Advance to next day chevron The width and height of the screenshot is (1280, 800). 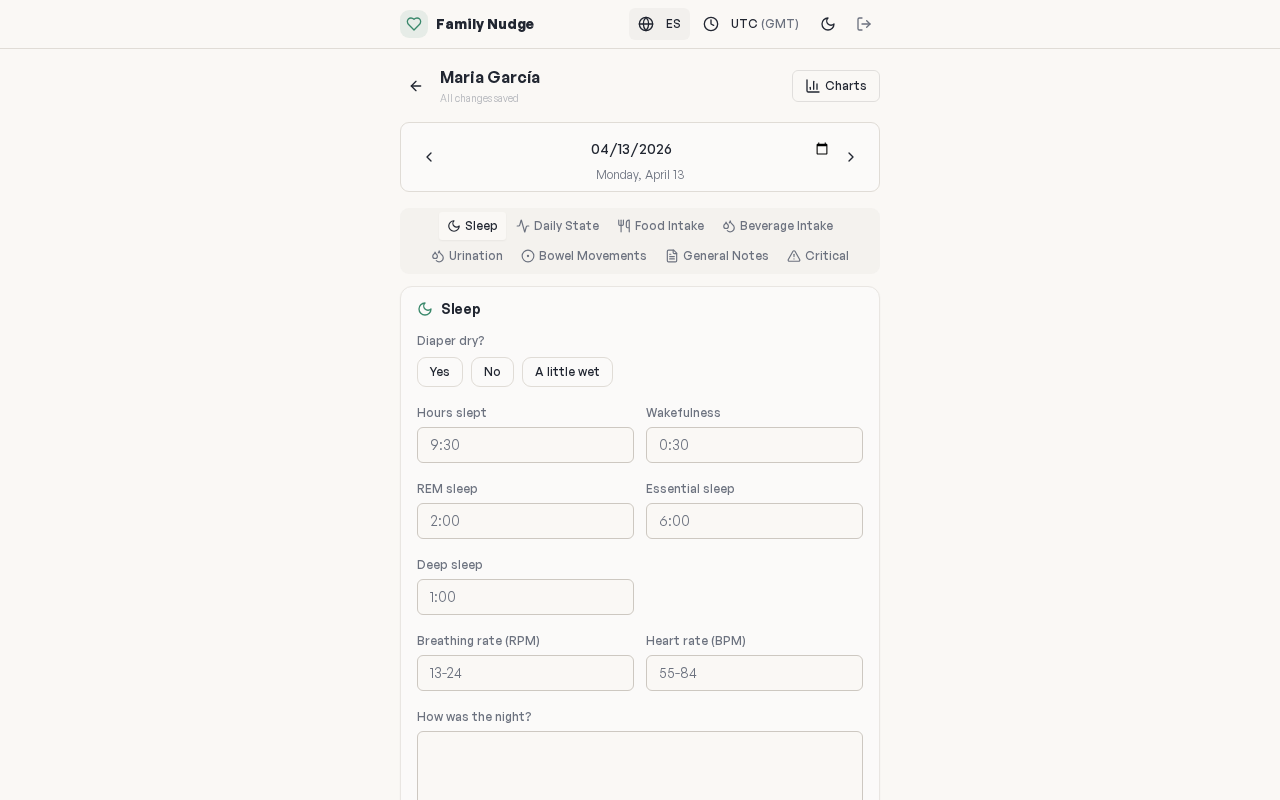point(851,157)
